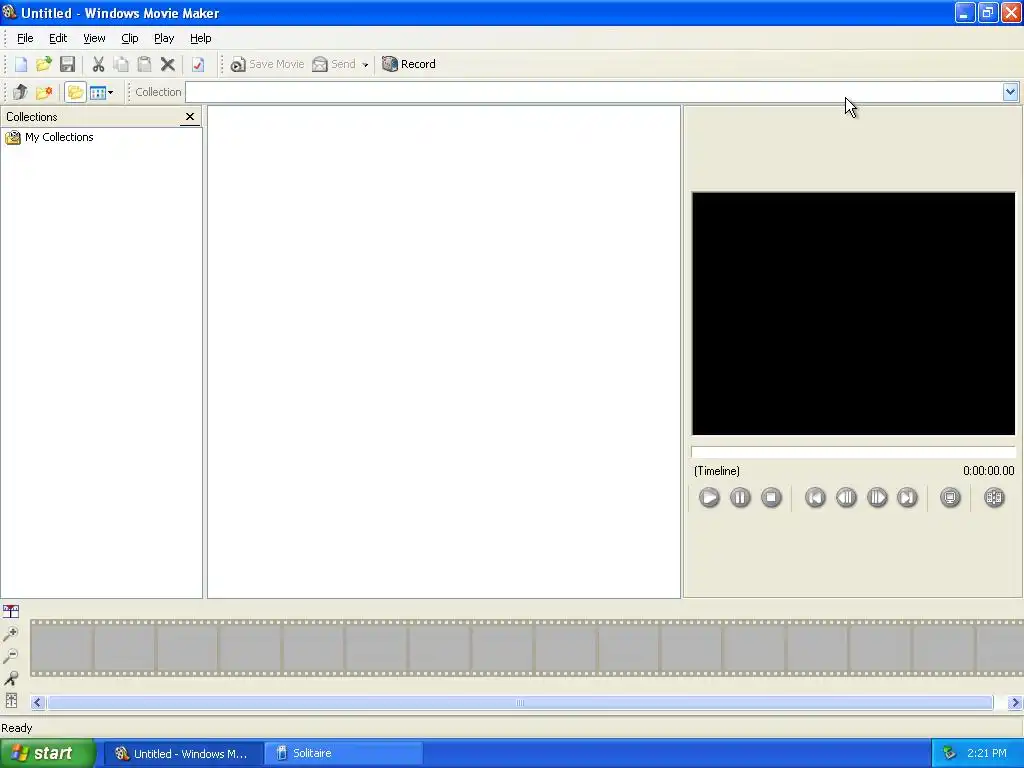
Task: Open the Windows Start menu
Action: click(x=48, y=753)
